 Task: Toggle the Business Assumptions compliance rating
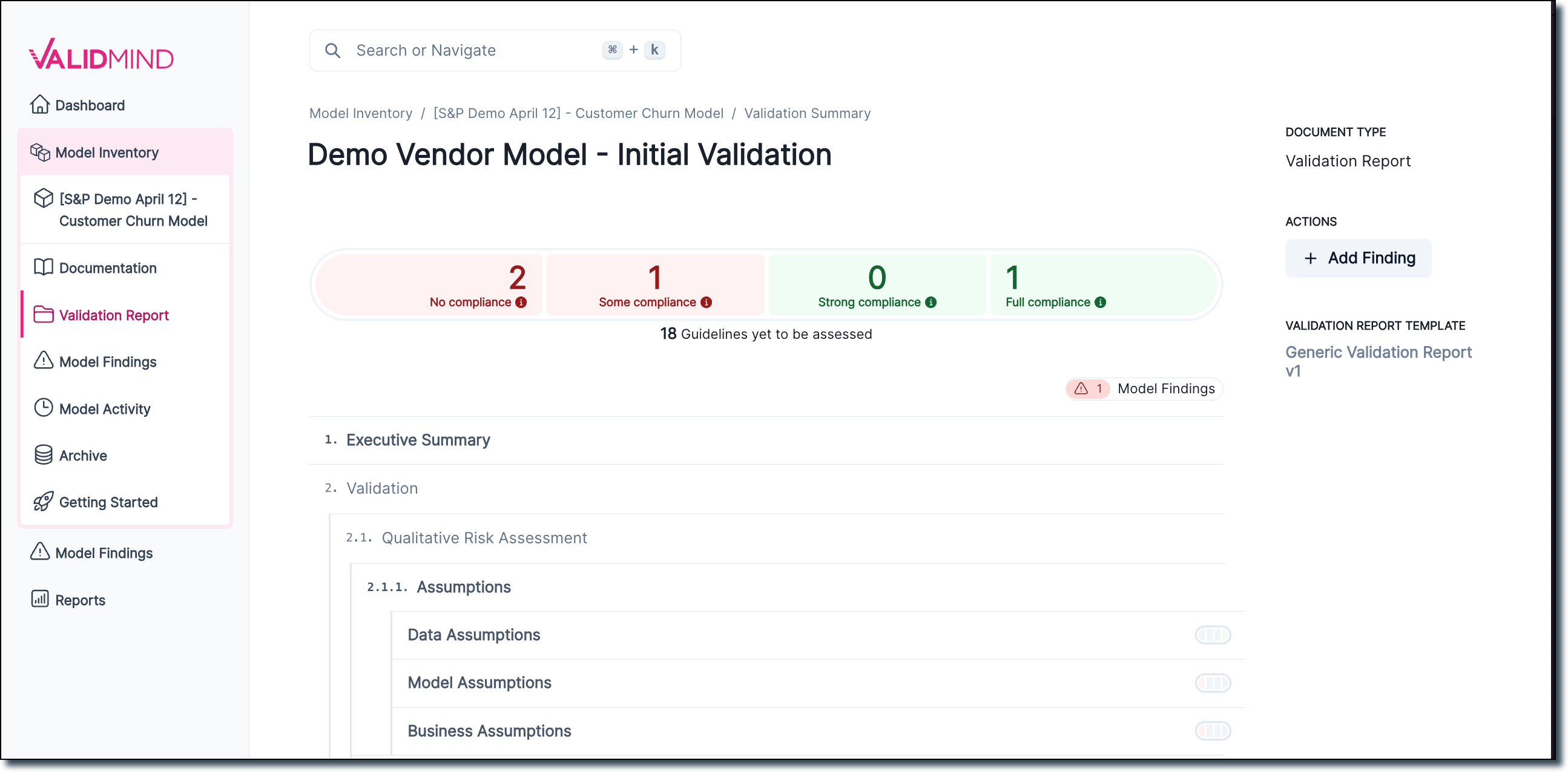coord(1213,731)
